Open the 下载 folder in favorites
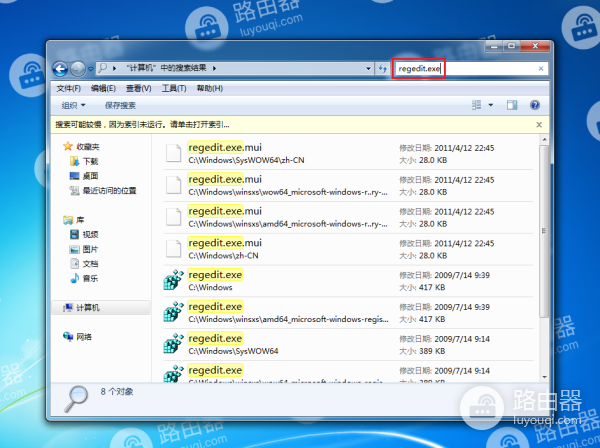Image resolution: width=600 pixels, height=448 pixels. coord(91,161)
